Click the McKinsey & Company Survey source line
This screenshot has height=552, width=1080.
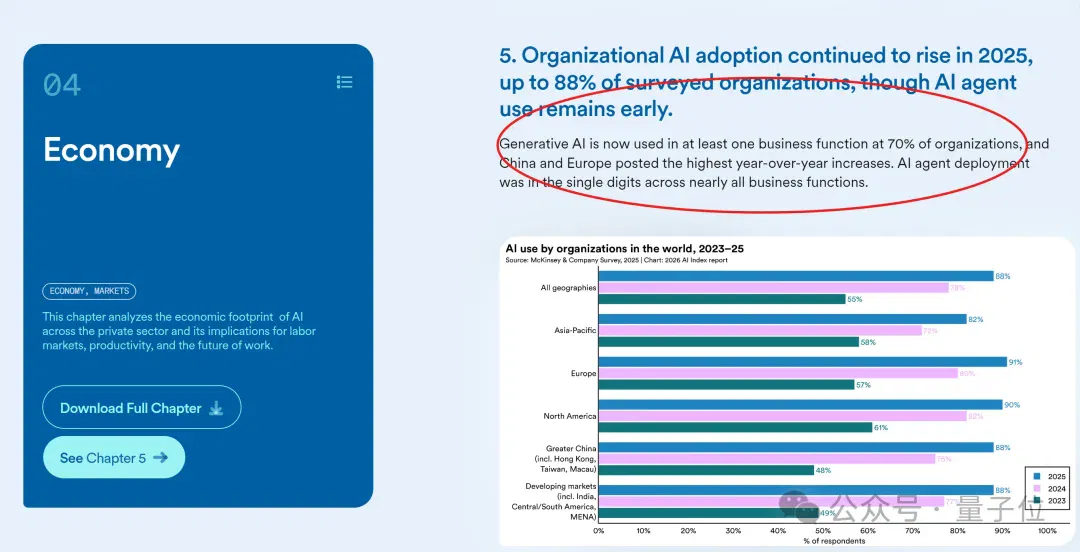(x=616, y=260)
